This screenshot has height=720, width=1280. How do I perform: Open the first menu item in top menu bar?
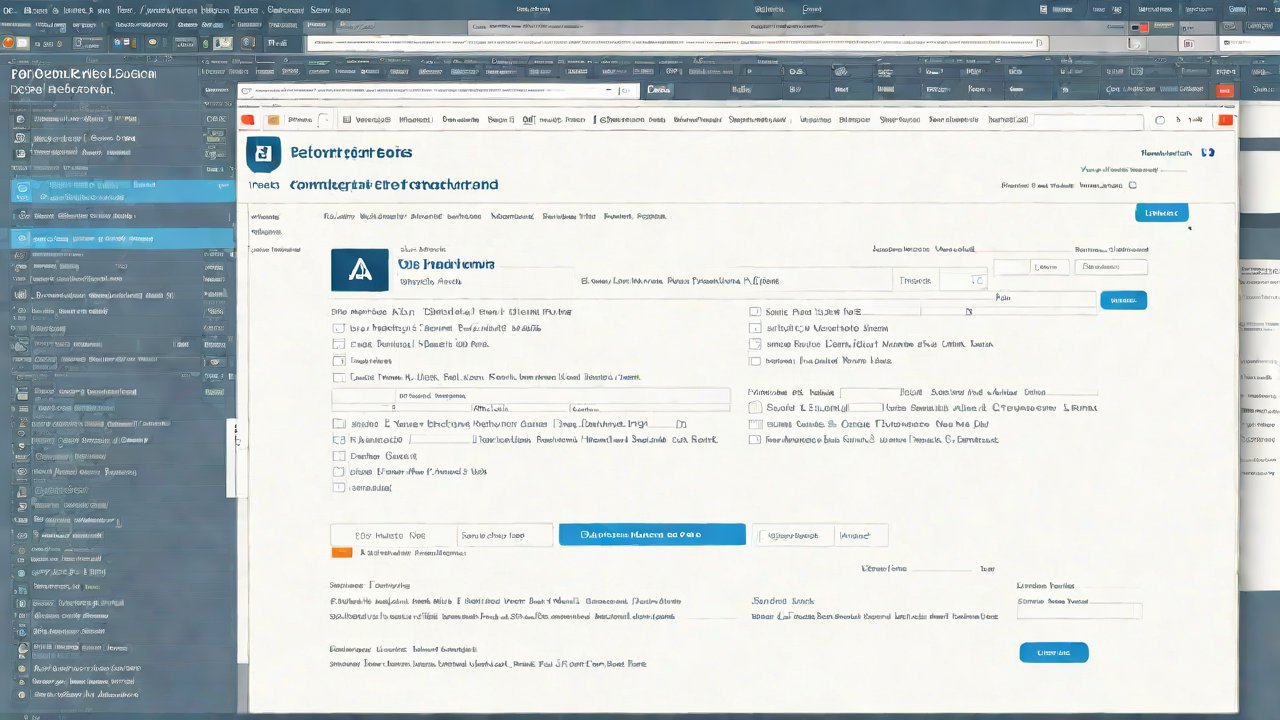coord(12,9)
